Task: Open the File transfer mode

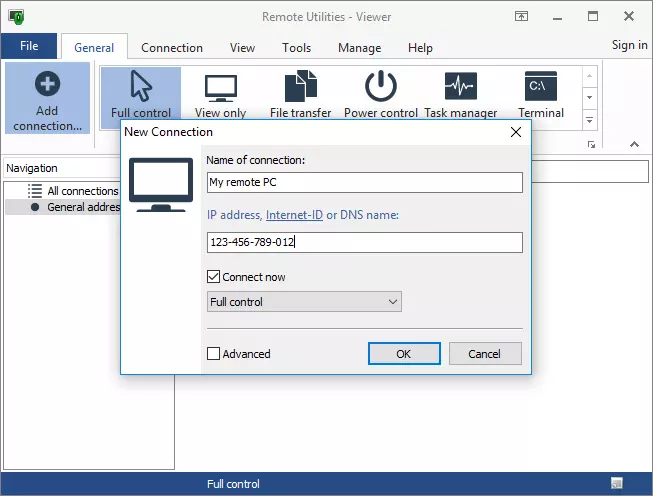Action: tap(300, 88)
